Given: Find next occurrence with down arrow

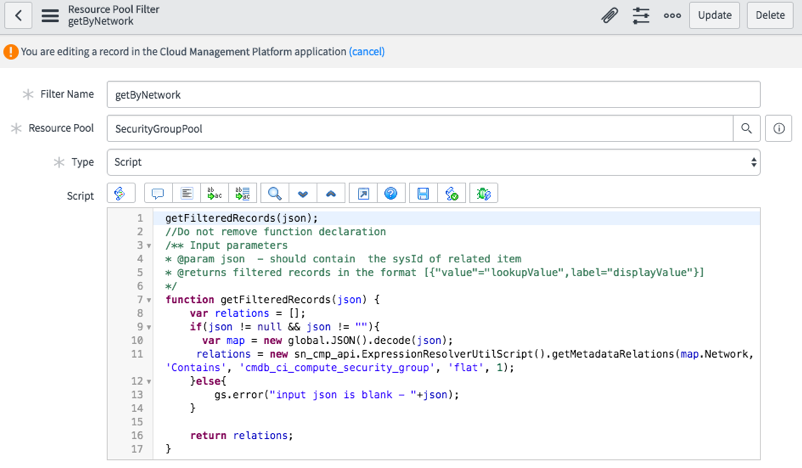Looking at the screenshot, I should (x=303, y=193).
